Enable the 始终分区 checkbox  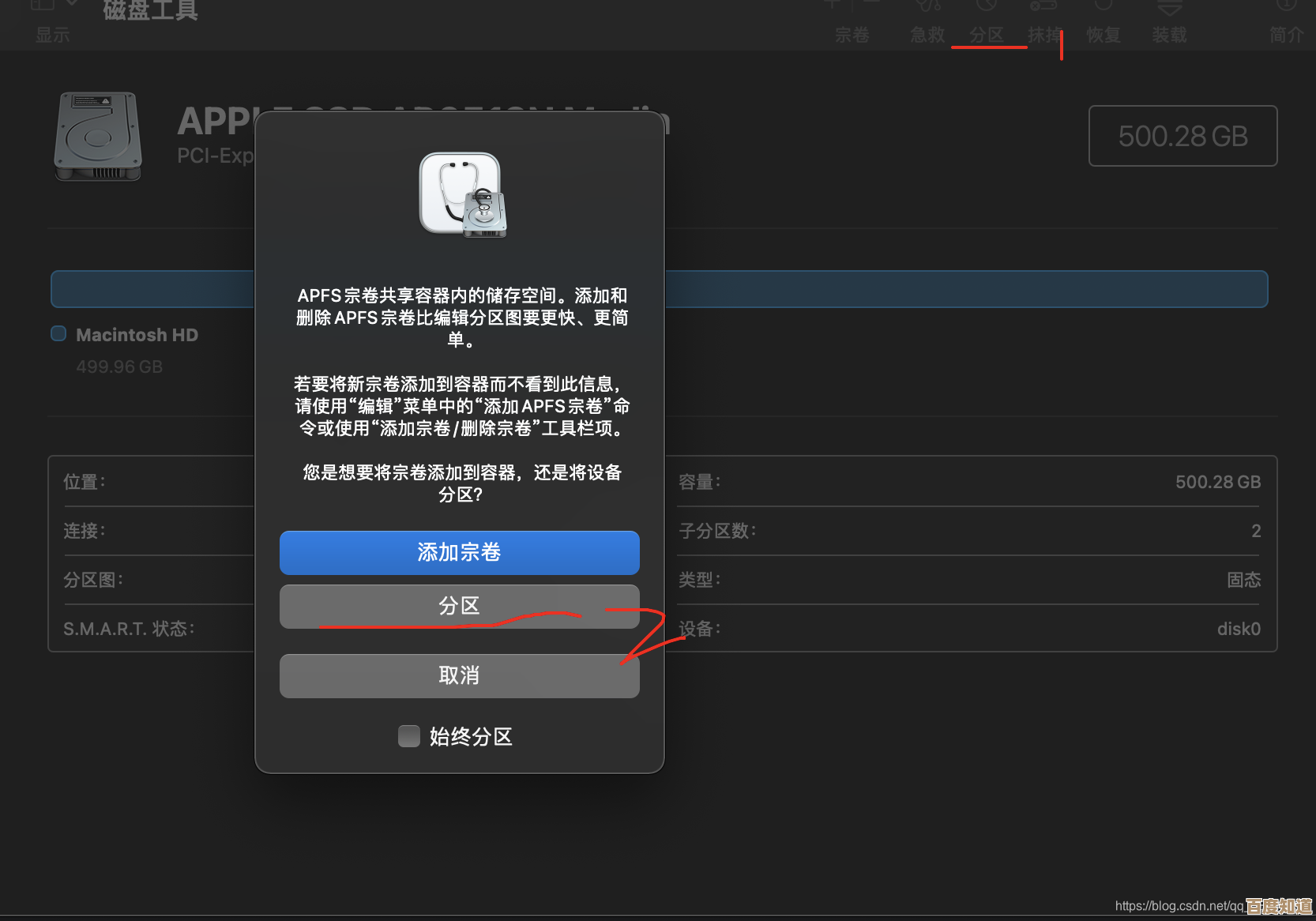(409, 735)
